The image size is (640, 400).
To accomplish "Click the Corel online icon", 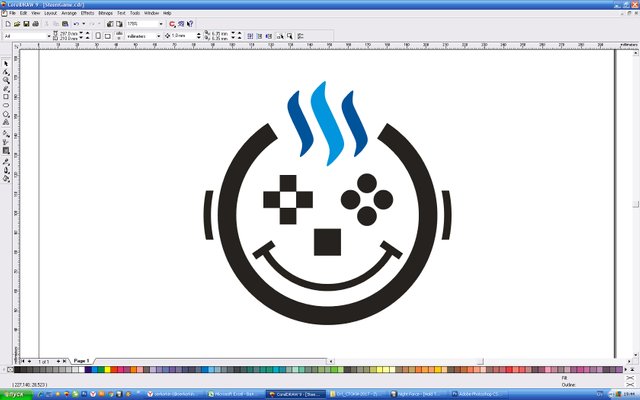I will point(181,24).
